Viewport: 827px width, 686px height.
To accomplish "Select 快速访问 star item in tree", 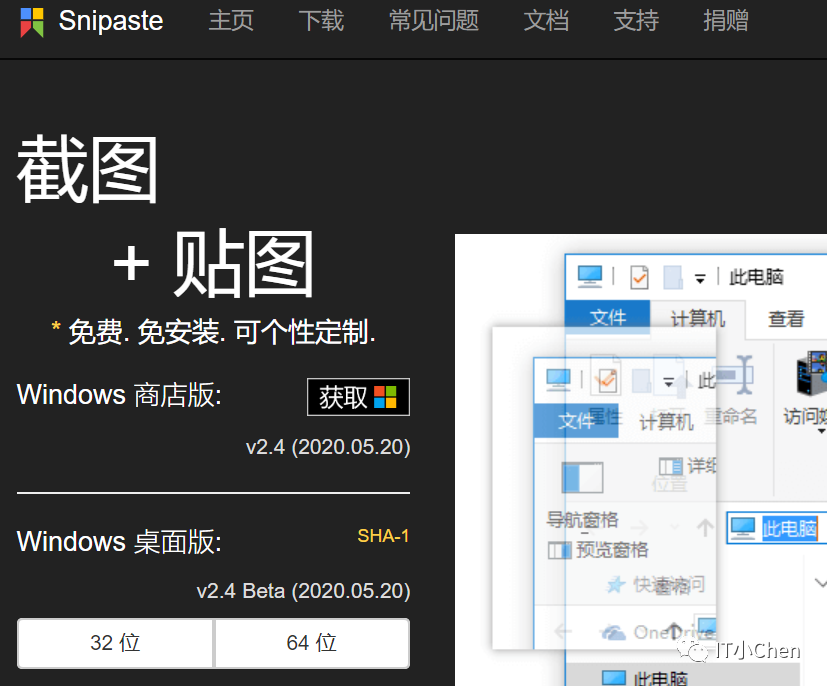I will pyautogui.click(x=656, y=585).
